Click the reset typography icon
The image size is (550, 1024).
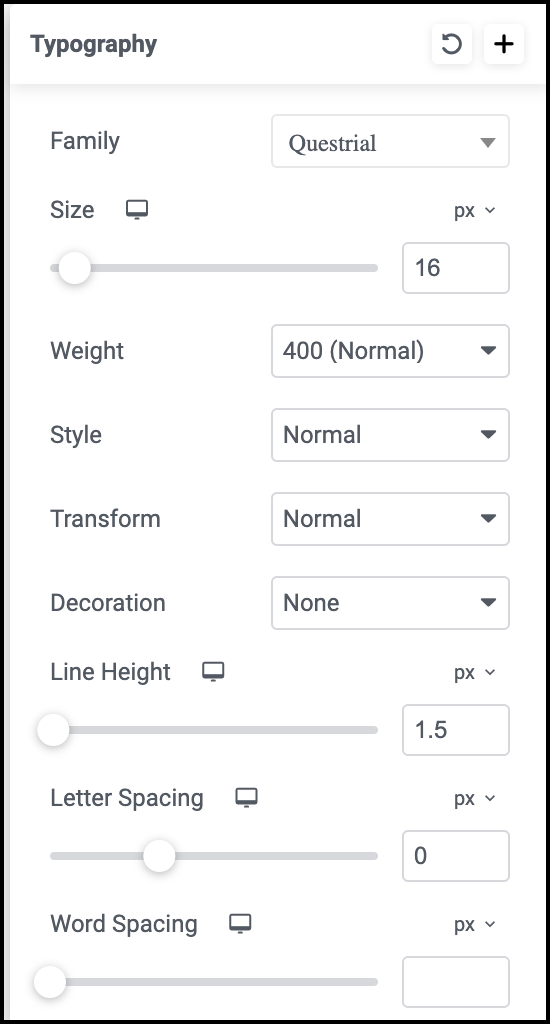451,44
